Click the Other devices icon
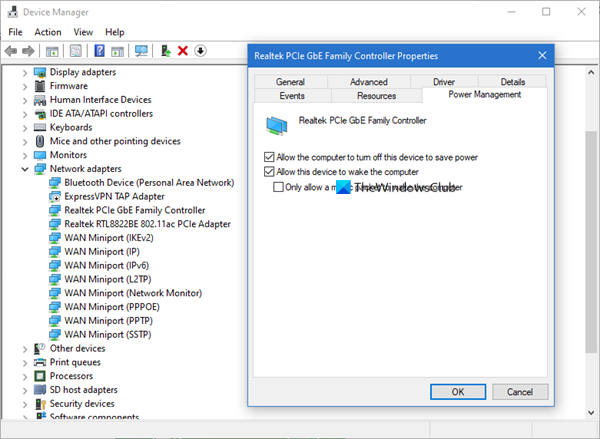The image size is (600, 439). [40, 348]
